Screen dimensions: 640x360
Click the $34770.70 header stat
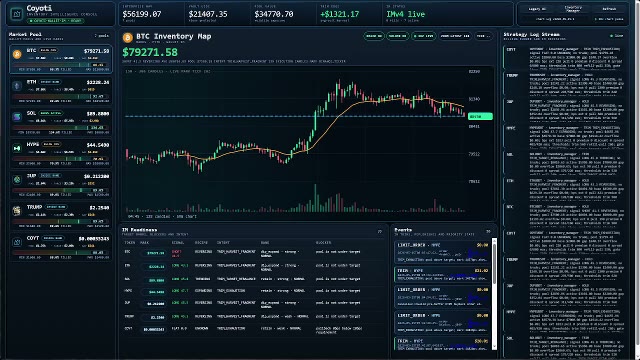click(x=273, y=14)
